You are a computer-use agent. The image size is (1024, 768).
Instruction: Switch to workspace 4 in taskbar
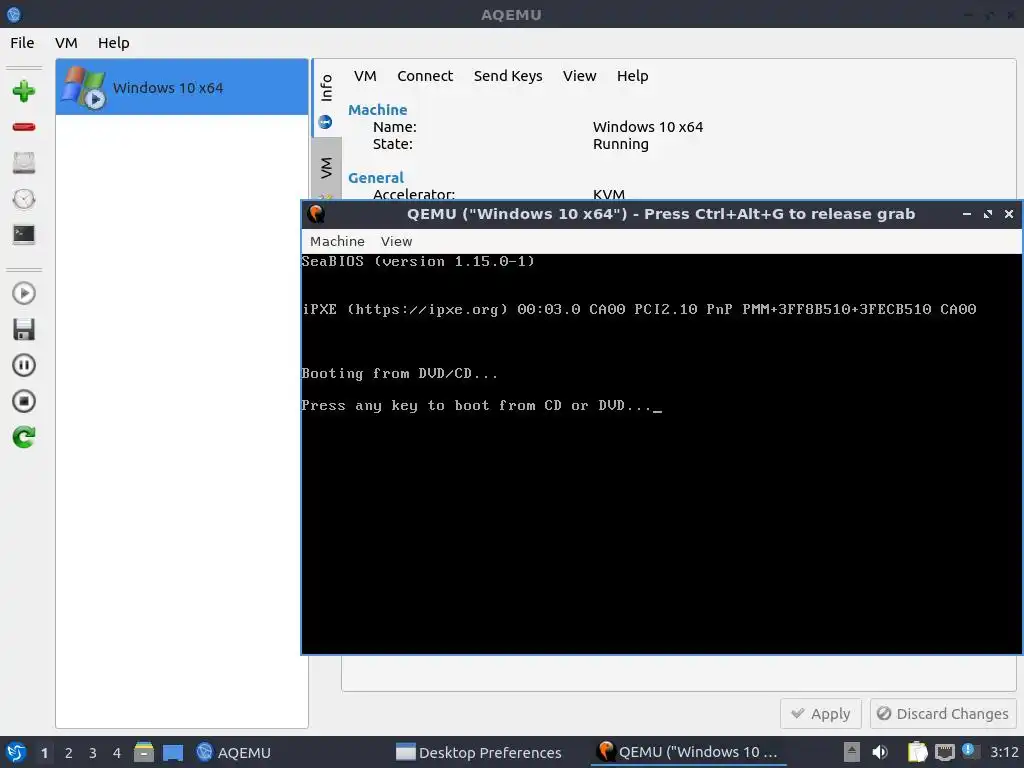tap(117, 753)
